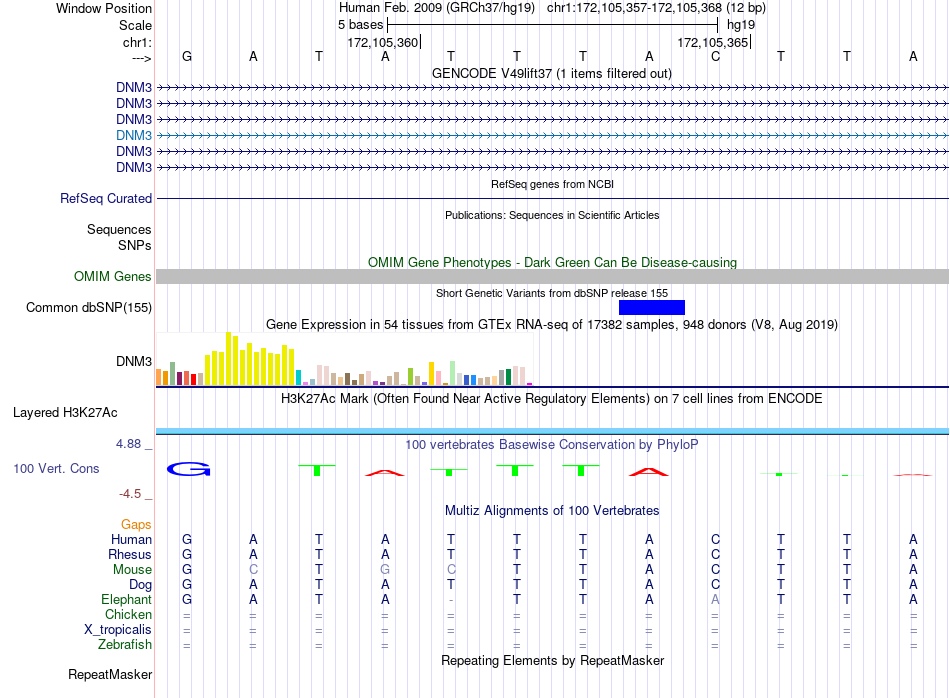This screenshot has height=698, width=950.
Task: Select the OMIM Genes track label
Action: [113, 276]
